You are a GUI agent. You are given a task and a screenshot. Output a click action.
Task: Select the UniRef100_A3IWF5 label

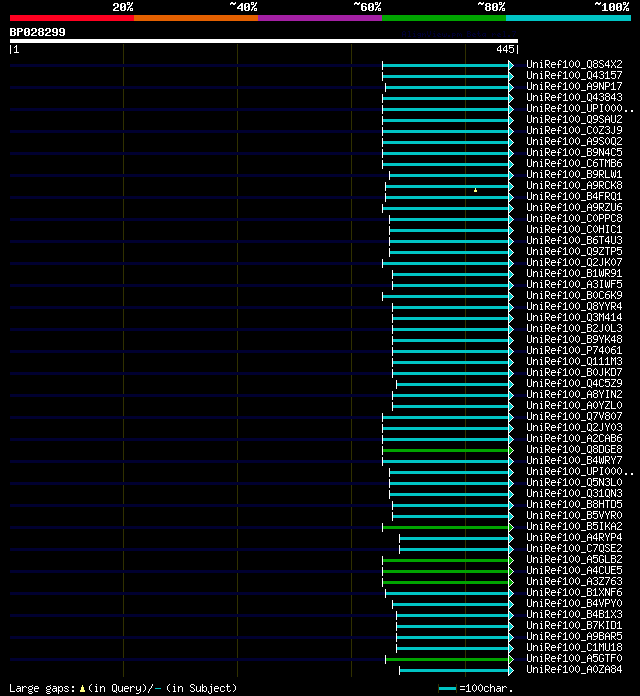coord(574,284)
